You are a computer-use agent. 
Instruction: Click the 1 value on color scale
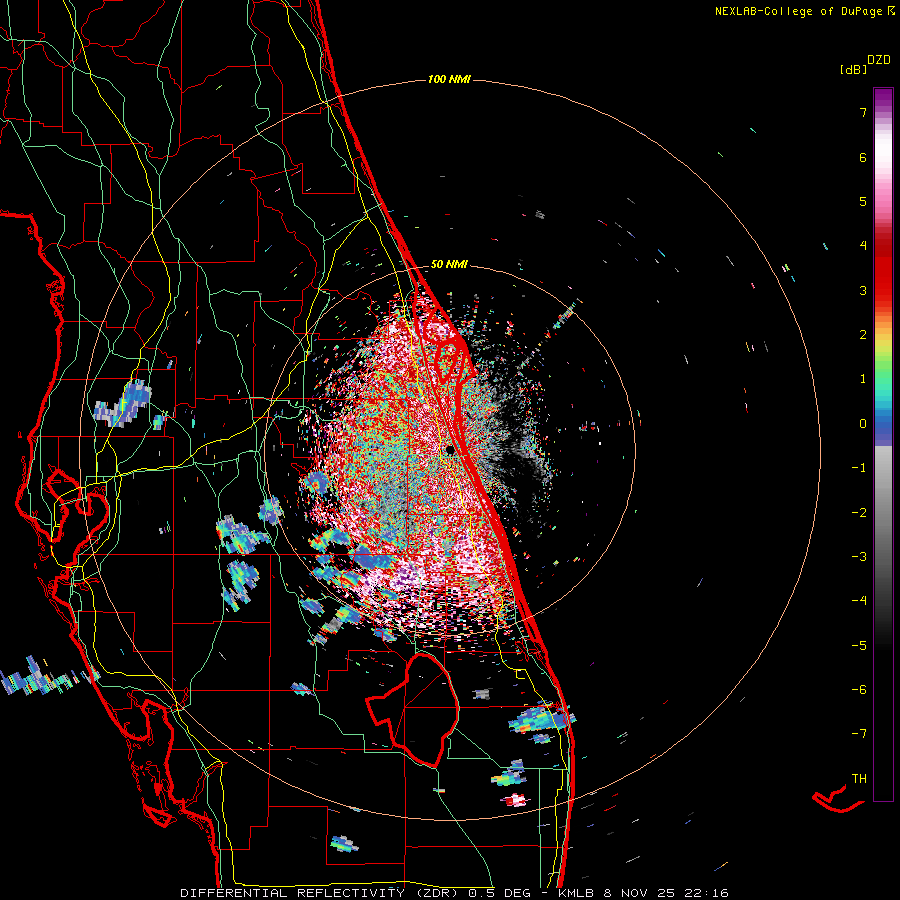(863, 379)
